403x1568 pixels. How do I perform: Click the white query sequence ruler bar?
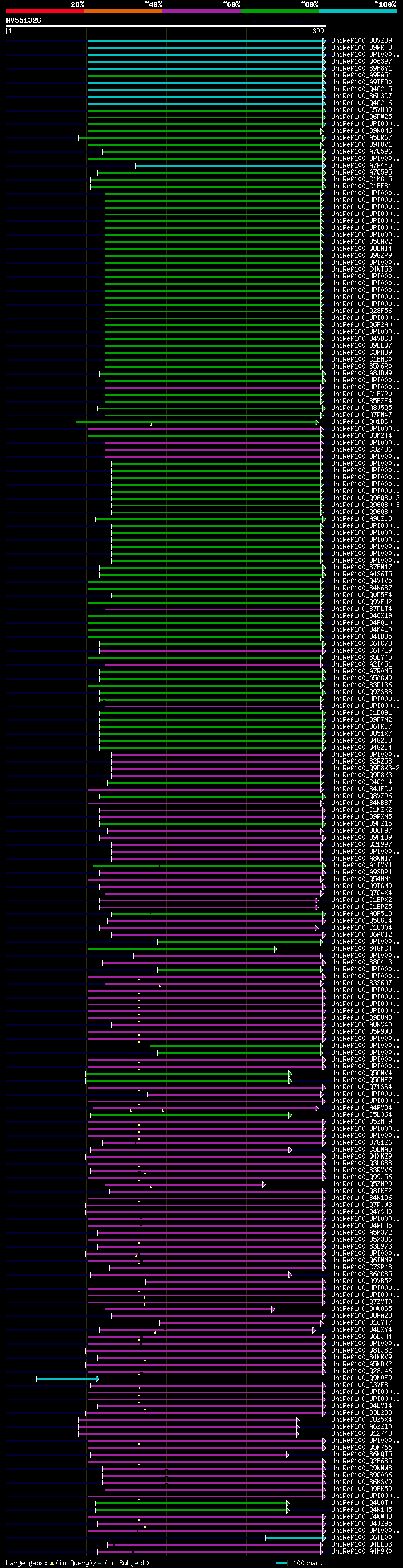coord(166,26)
